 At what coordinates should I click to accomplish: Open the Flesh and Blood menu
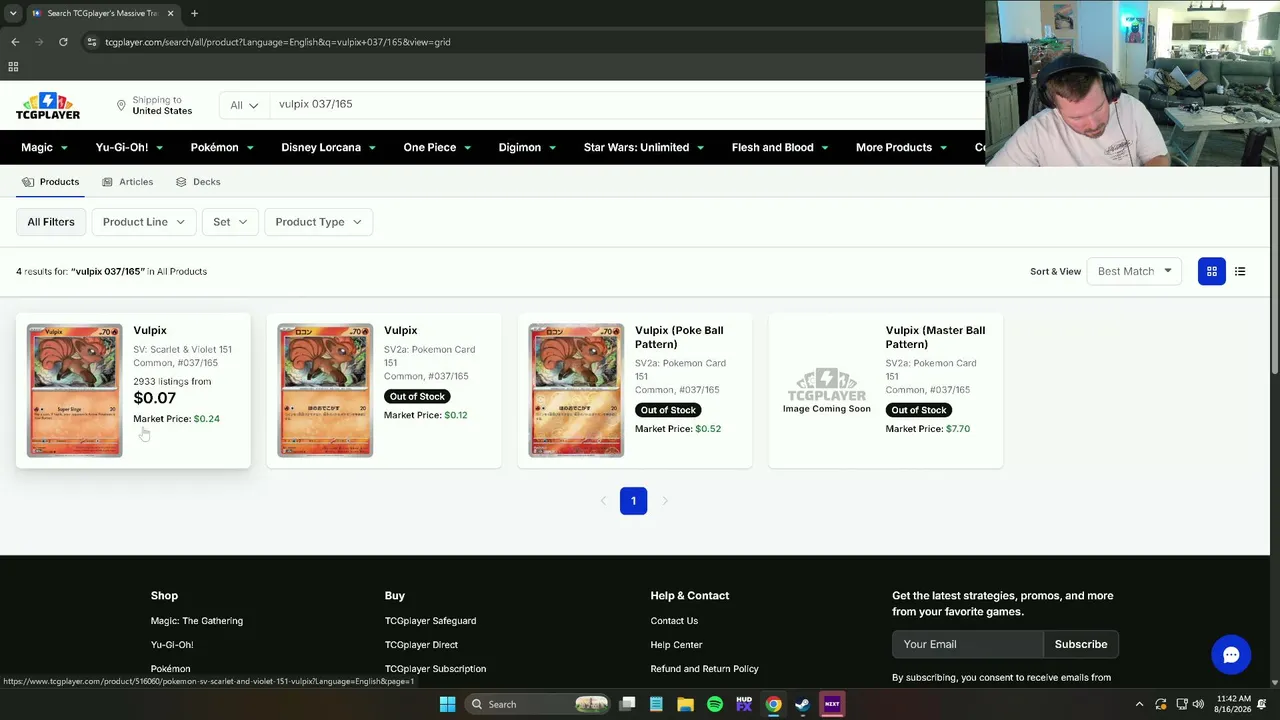[x=781, y=147]
